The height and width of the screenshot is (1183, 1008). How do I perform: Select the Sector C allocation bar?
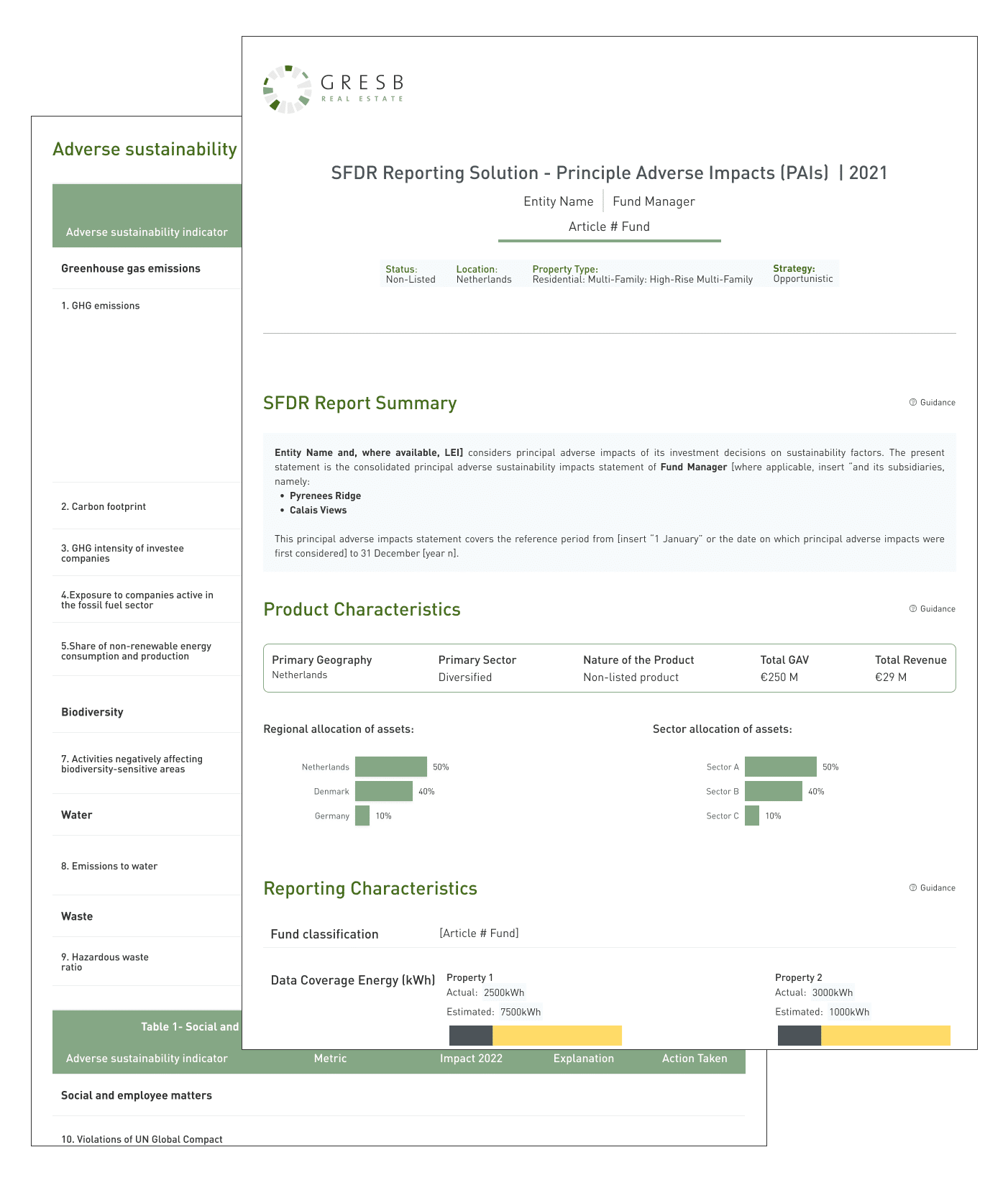pyautogui.click(x=752, y=816)
